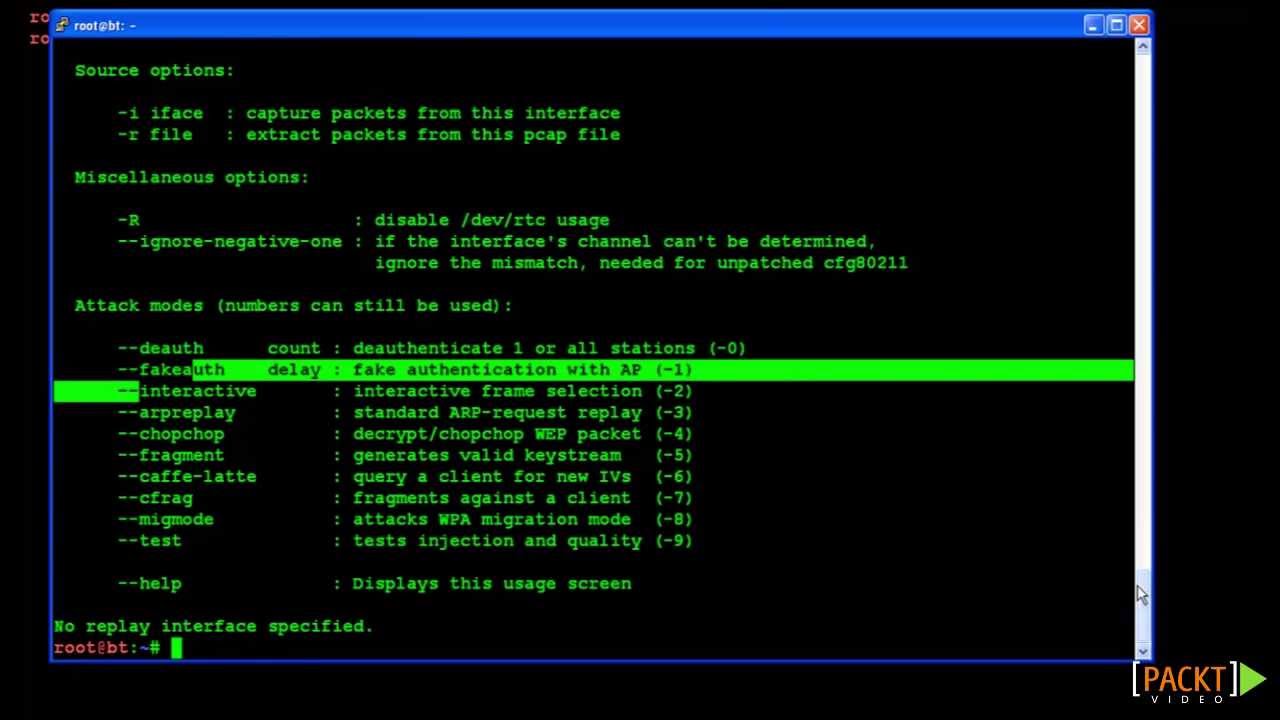Click the 'Miscellaneous options:' heading

point(192,178)
